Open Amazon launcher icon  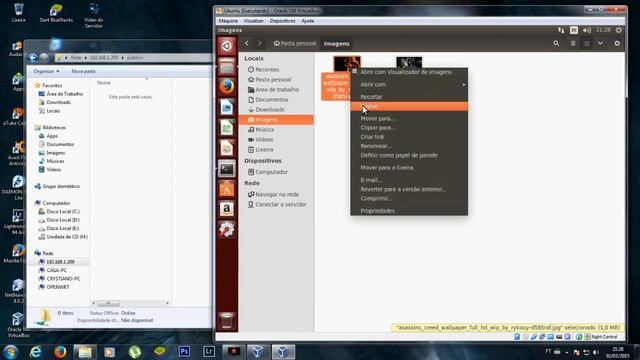227,209
